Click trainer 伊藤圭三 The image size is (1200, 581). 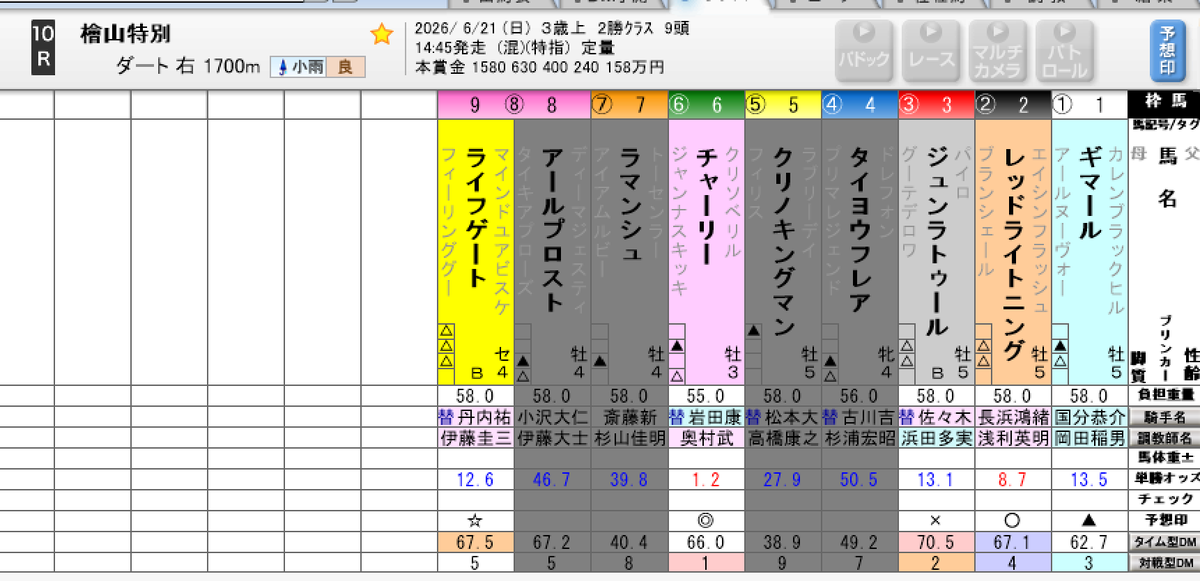click(x=475, y=438)
